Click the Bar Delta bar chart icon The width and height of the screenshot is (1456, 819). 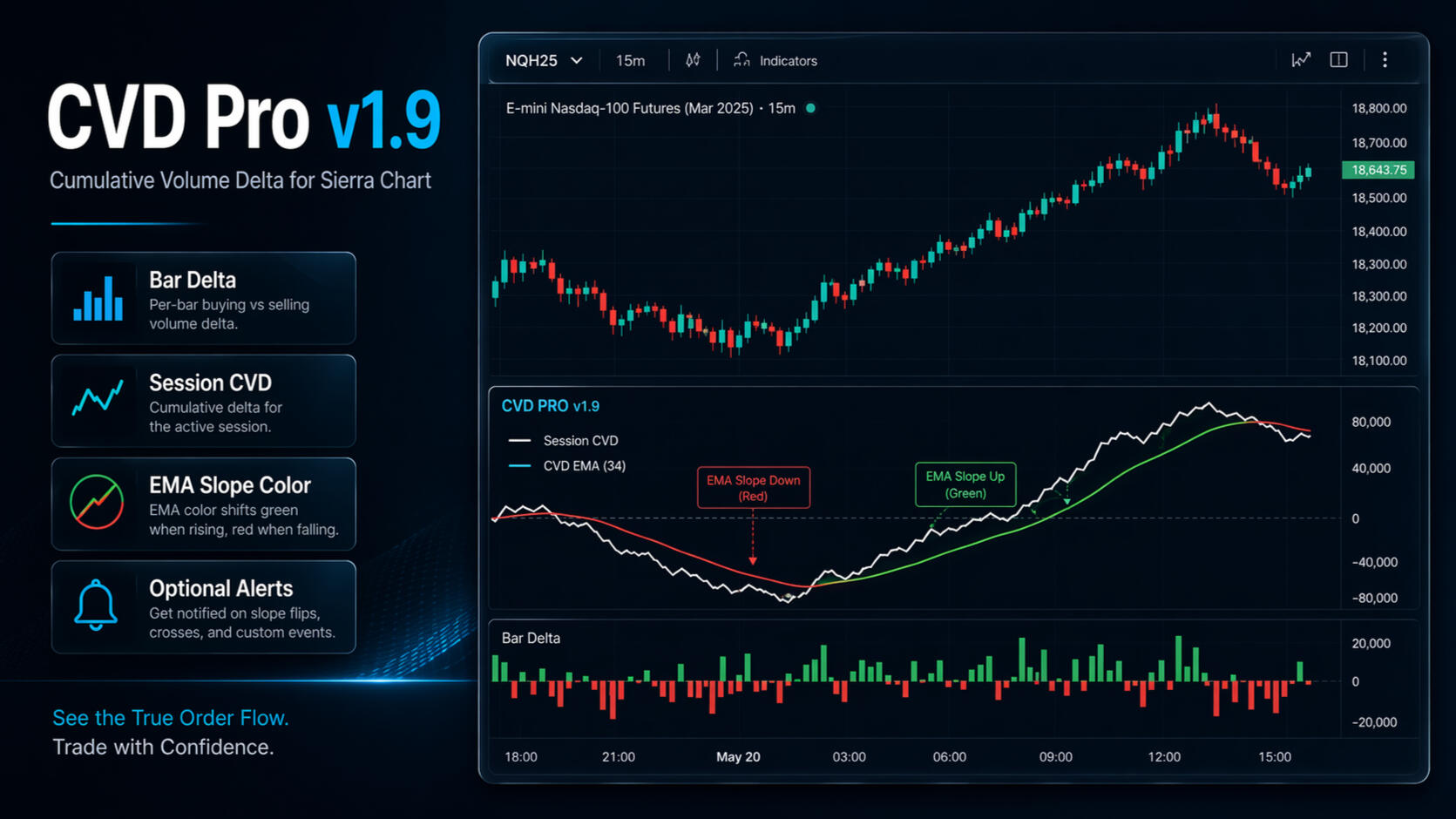pyautogui.click(x=98, y=298)
